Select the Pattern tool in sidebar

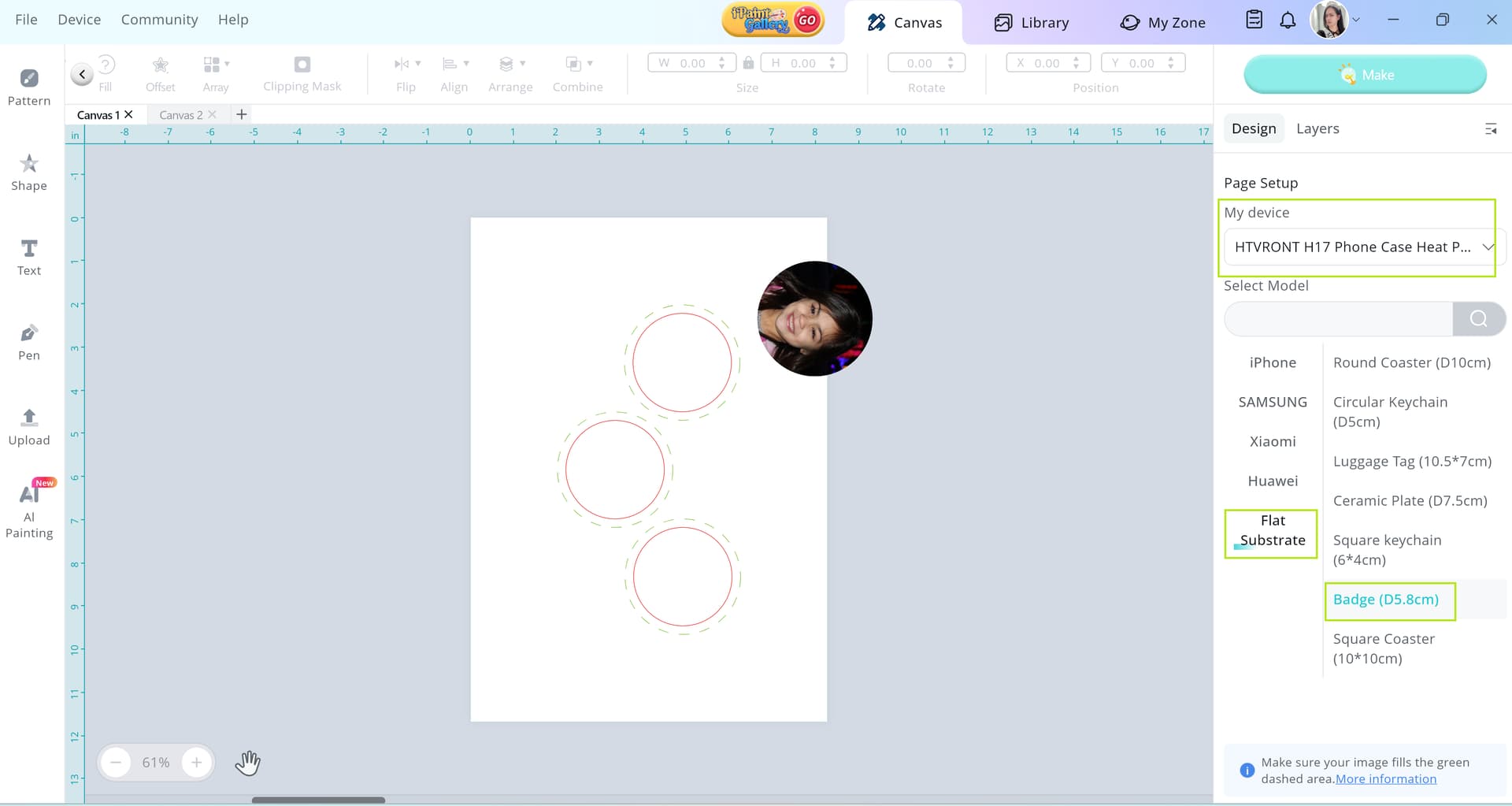click(x=29, y=87)
